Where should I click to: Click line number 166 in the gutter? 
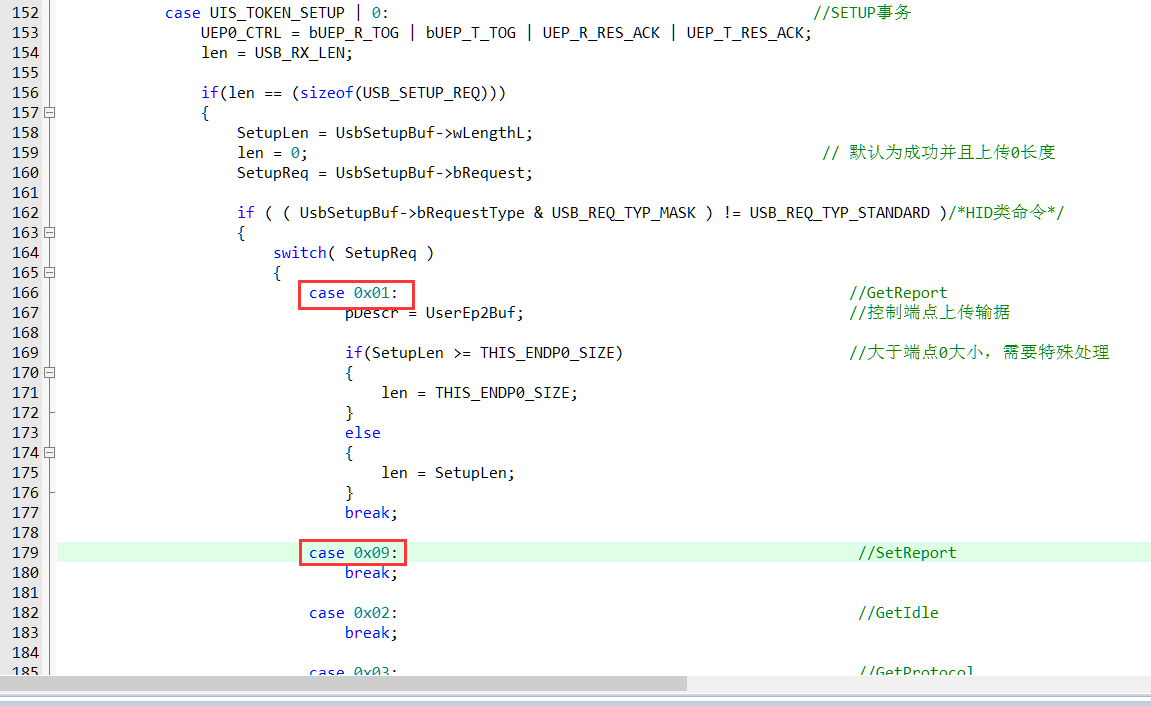point(25,293)
